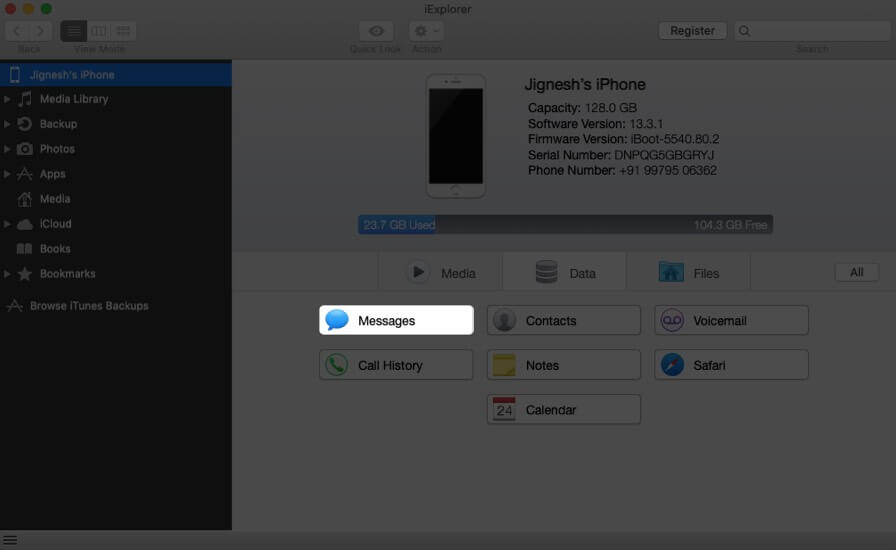Click the Apps store icon
Image resolution: width=896 pixels, height=550 pixels.
point(25,174)
